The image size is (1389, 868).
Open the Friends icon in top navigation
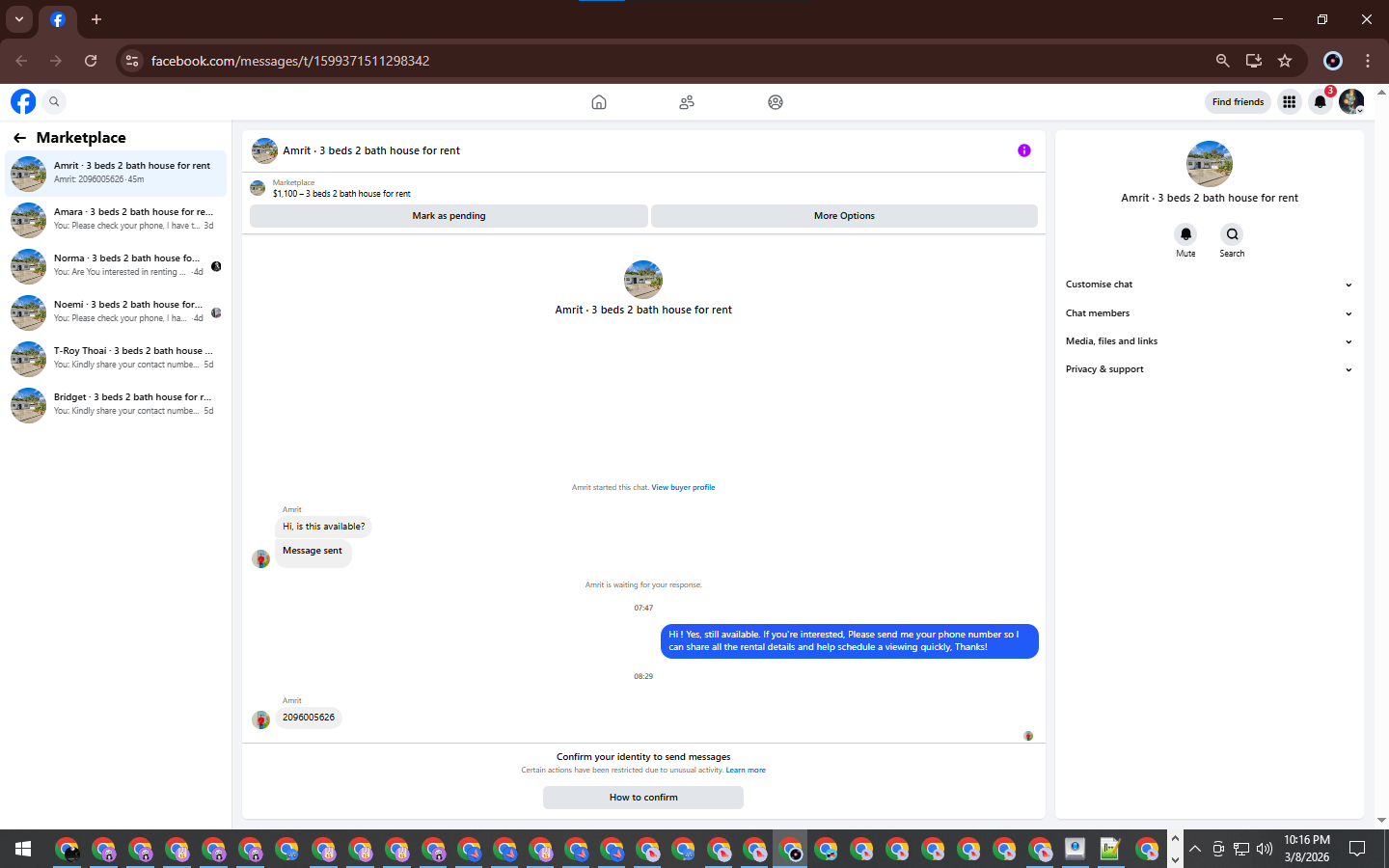[687, 102]
